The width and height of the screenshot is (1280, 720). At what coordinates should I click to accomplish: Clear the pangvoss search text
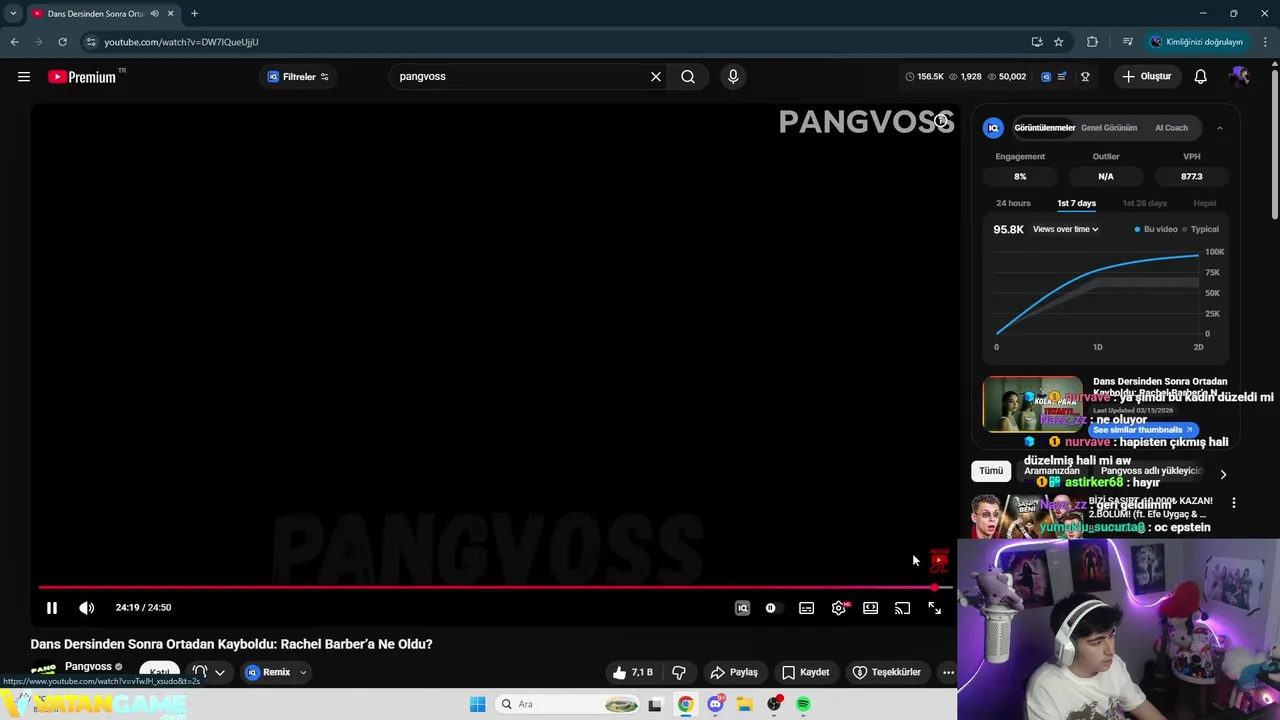[x=656, y=77]
